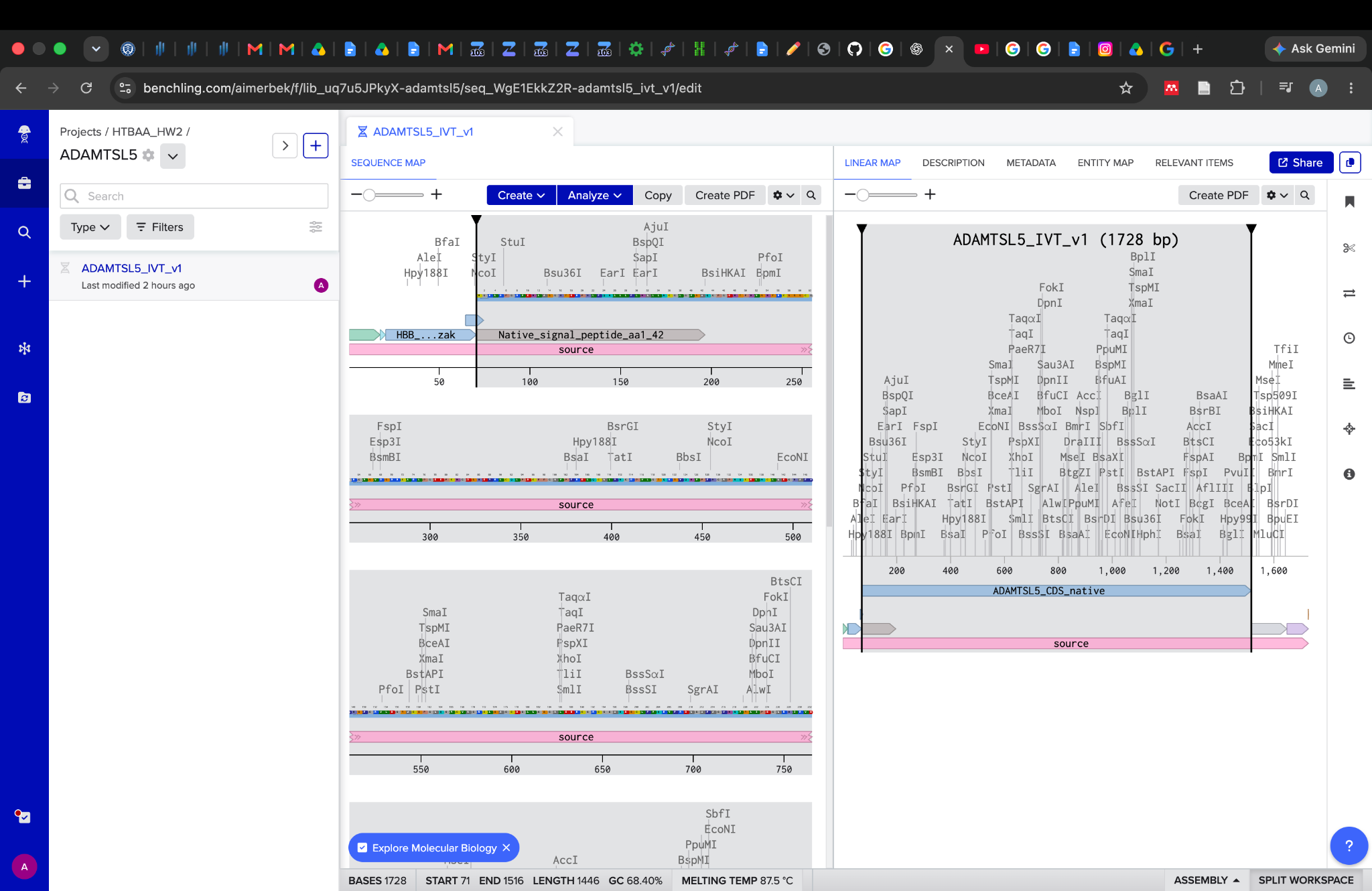
Task: Switch to the ENTITY MAP tab
Action: (x=1105, y=163)
